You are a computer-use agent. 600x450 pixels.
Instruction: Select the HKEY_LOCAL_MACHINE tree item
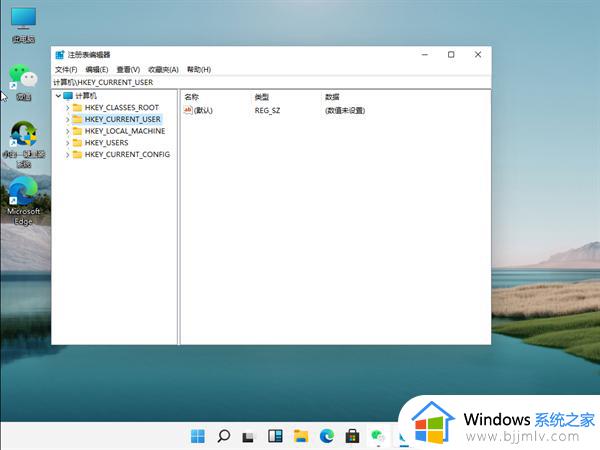point(125,131)
